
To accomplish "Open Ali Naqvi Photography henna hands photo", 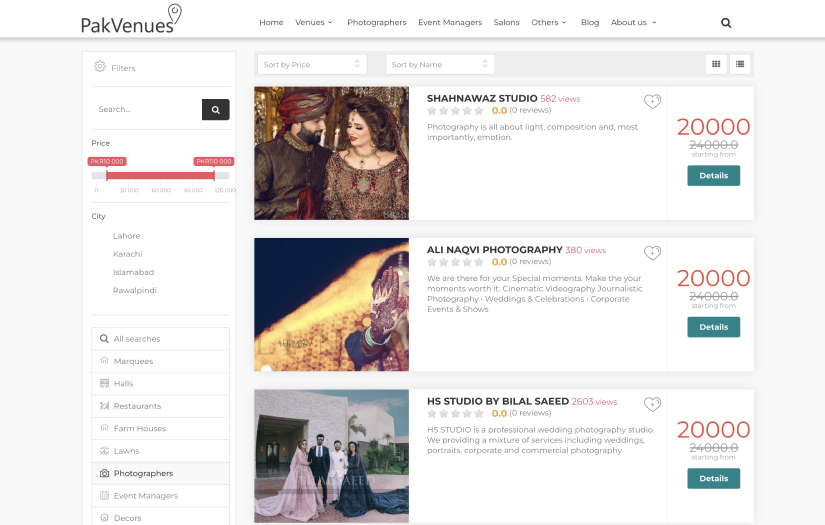I will (x=331, y=305).
